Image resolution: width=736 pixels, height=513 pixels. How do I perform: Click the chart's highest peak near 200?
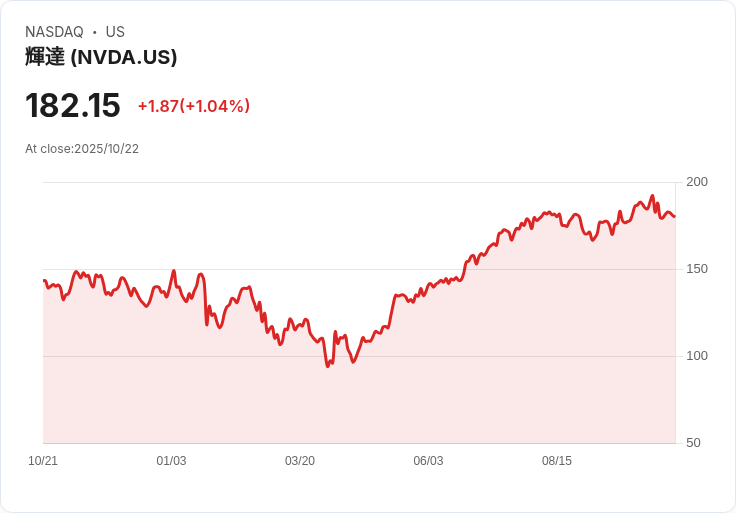(652, 196)
